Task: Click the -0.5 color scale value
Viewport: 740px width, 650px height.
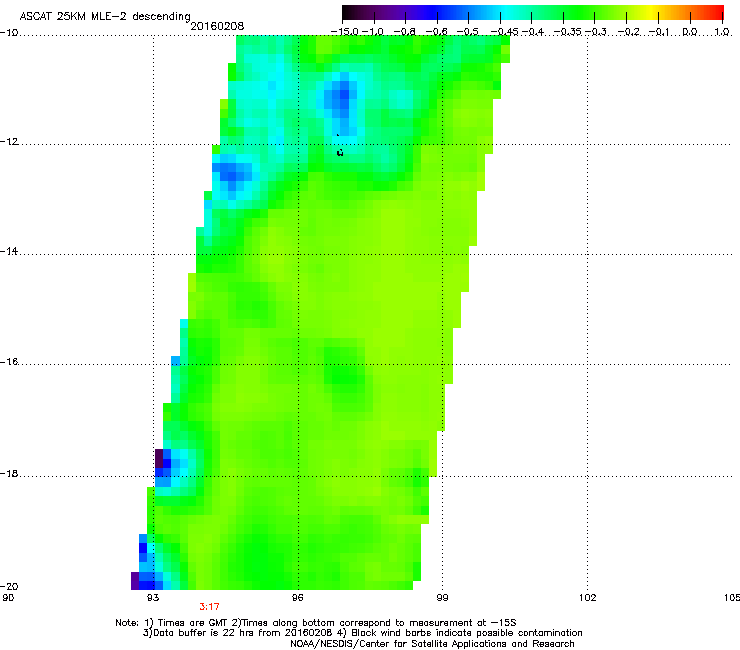Action: pos(468,32)
